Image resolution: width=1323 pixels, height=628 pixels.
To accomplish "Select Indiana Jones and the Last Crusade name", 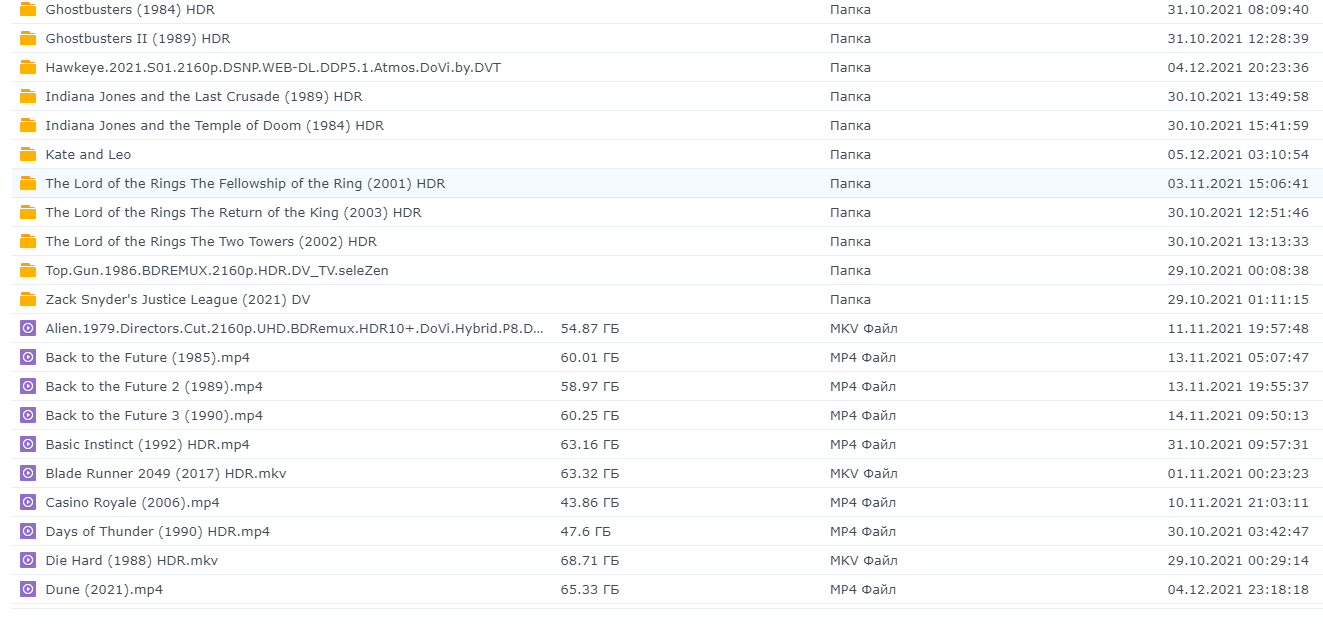I will coord(204,97).
